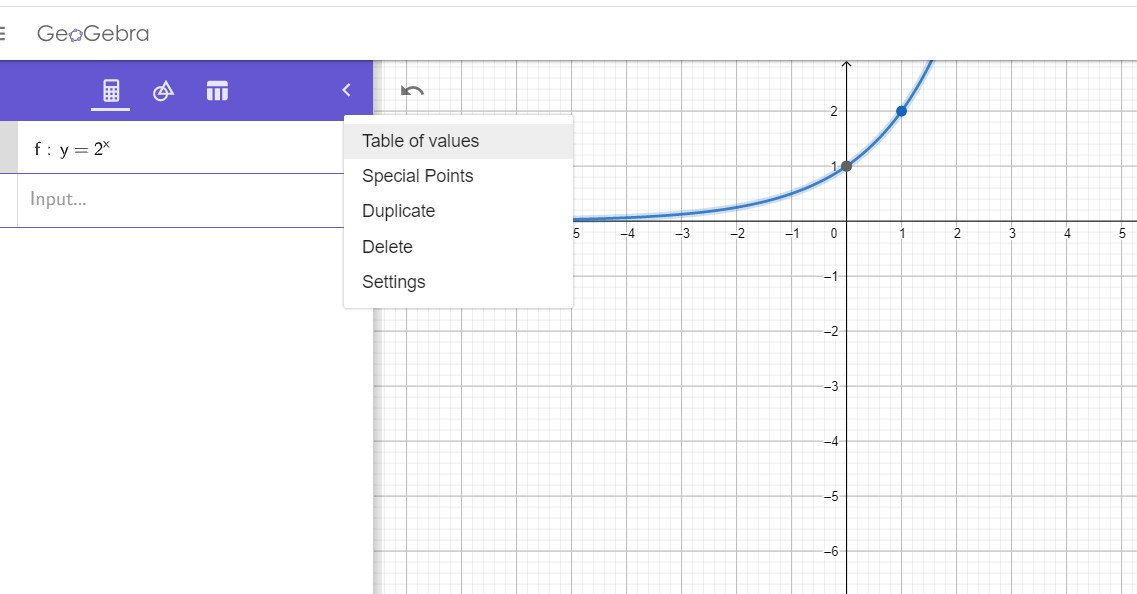This screenshot has width=1137, height=594.
Task: Switch to the Algebra calculator view
Action: (111, 91)
